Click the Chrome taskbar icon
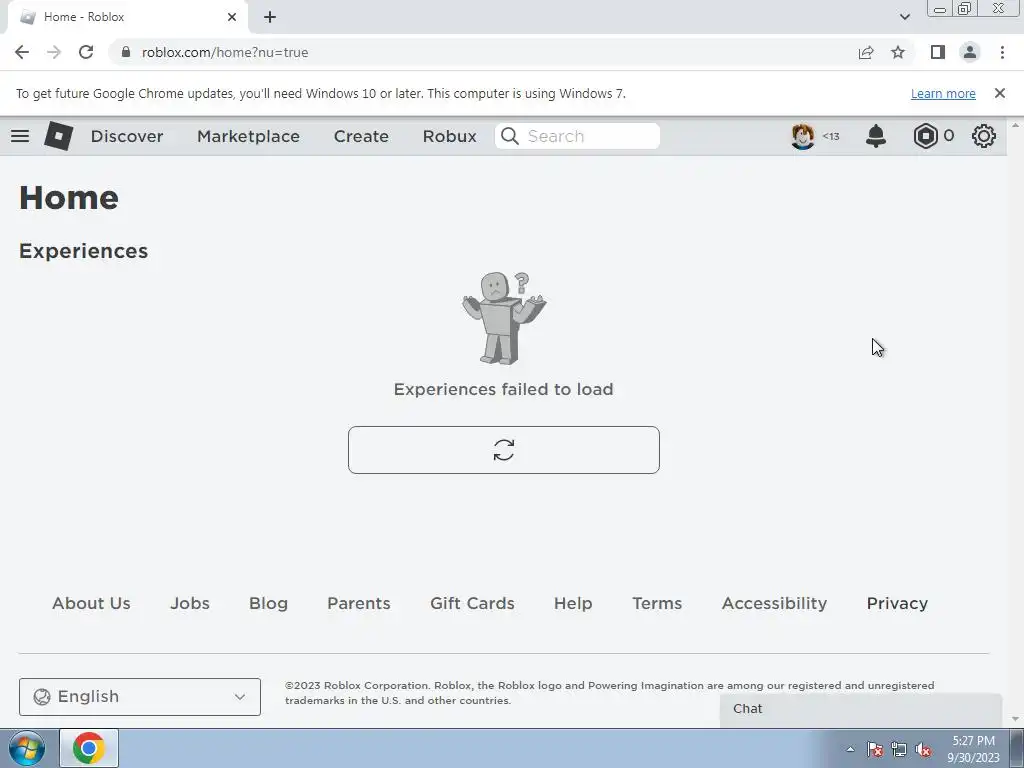1024x768 pixels. pyautogui.click(x=89, y=748)
